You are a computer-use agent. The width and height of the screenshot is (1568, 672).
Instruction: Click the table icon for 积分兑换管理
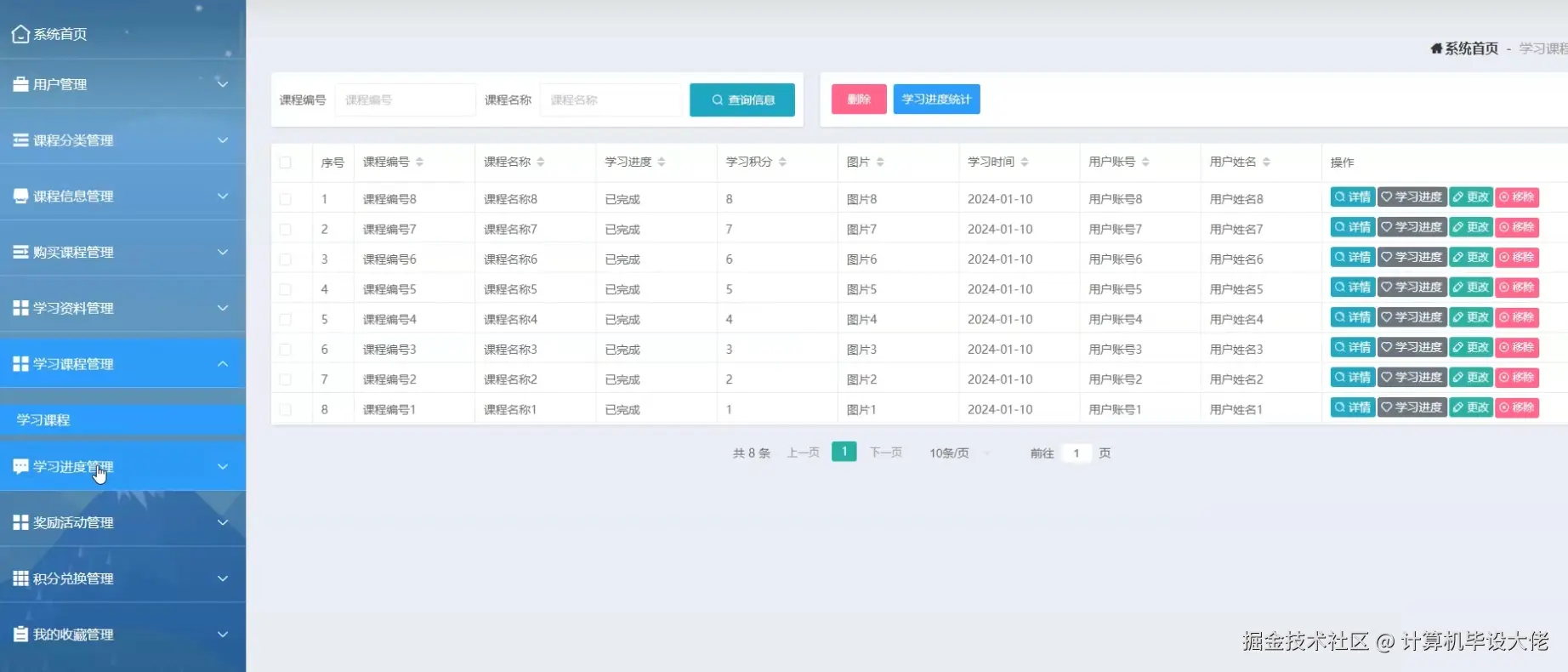(x=21, y=578)
